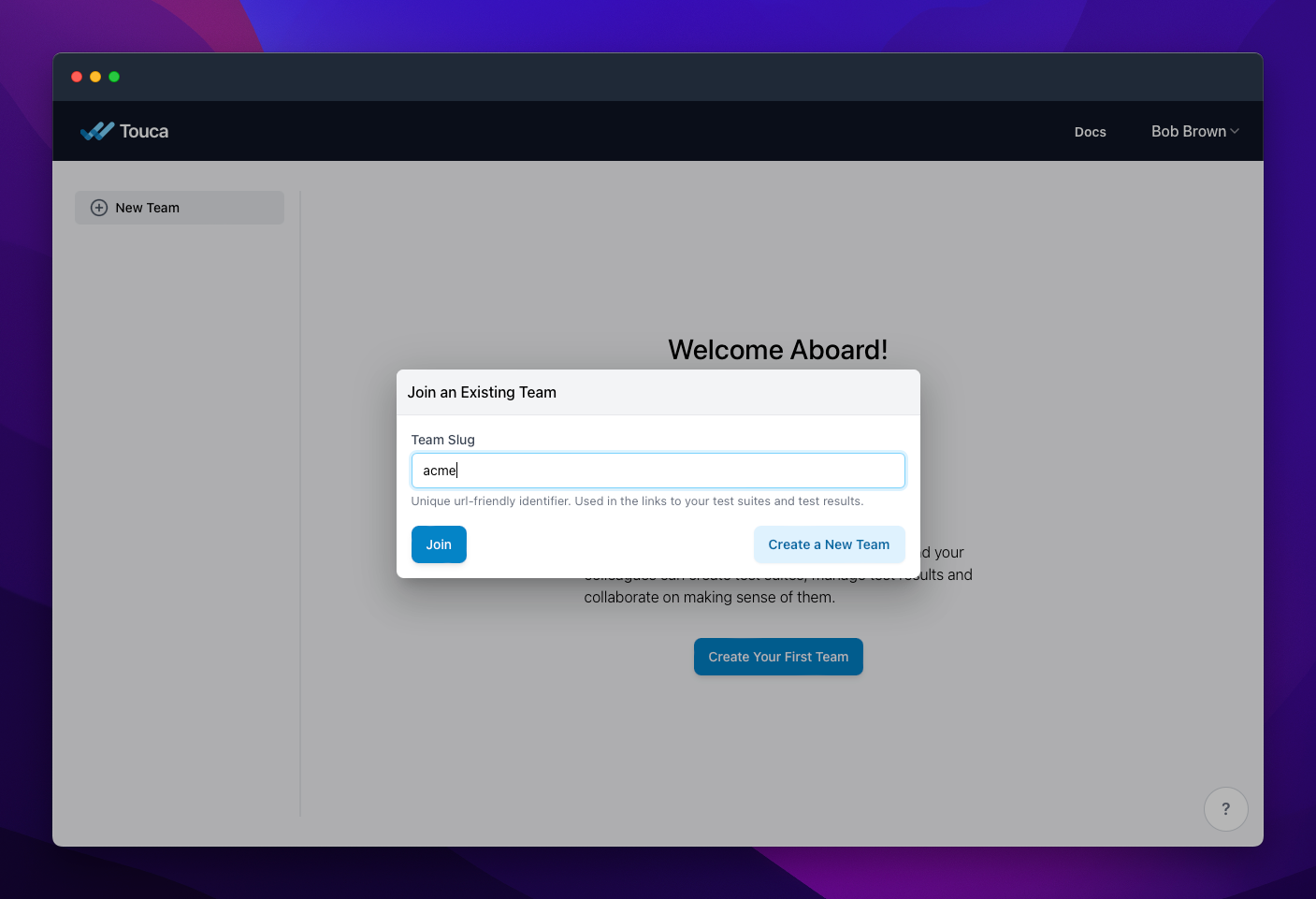Click the Touca logo icon
Screen dimensions: 1316x899
(x=96, y=131)
